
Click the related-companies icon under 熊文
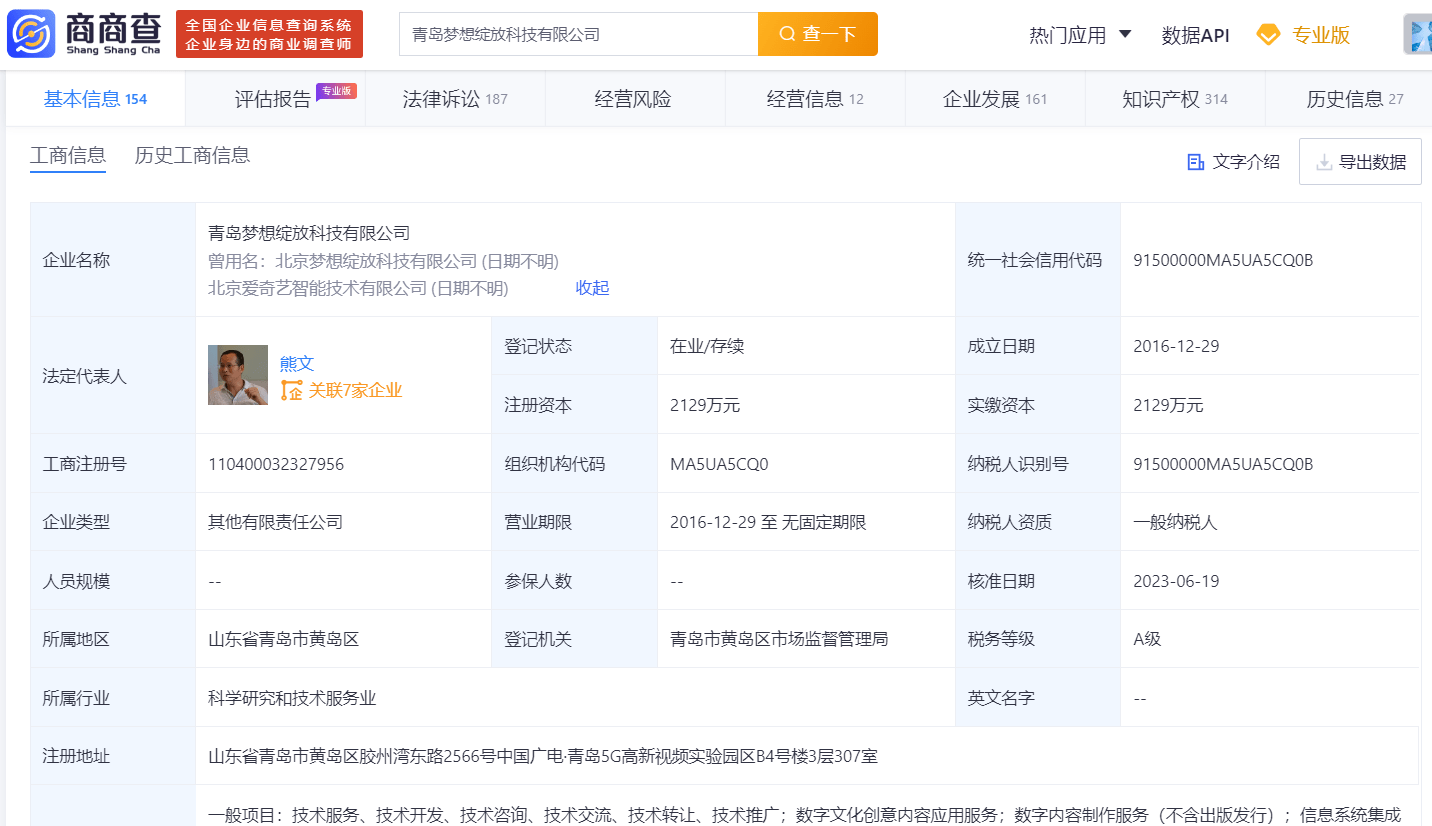pyautogui.click(x=291, y=390)
